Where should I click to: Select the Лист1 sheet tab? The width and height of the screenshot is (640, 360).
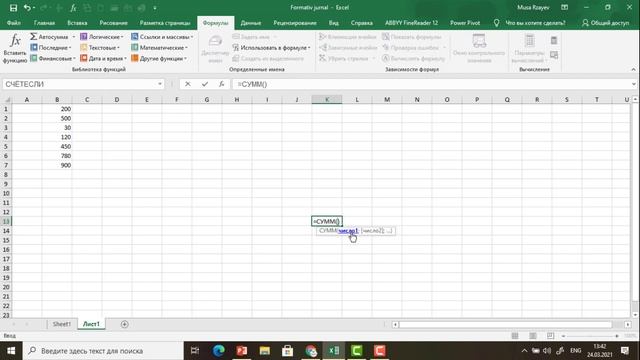[x=91, y=324]
